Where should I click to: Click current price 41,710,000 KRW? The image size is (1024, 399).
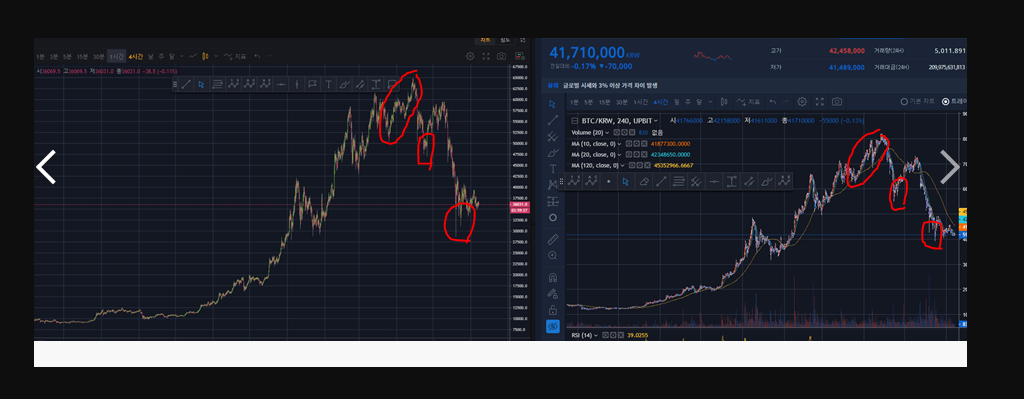click(x=595, y=53)
